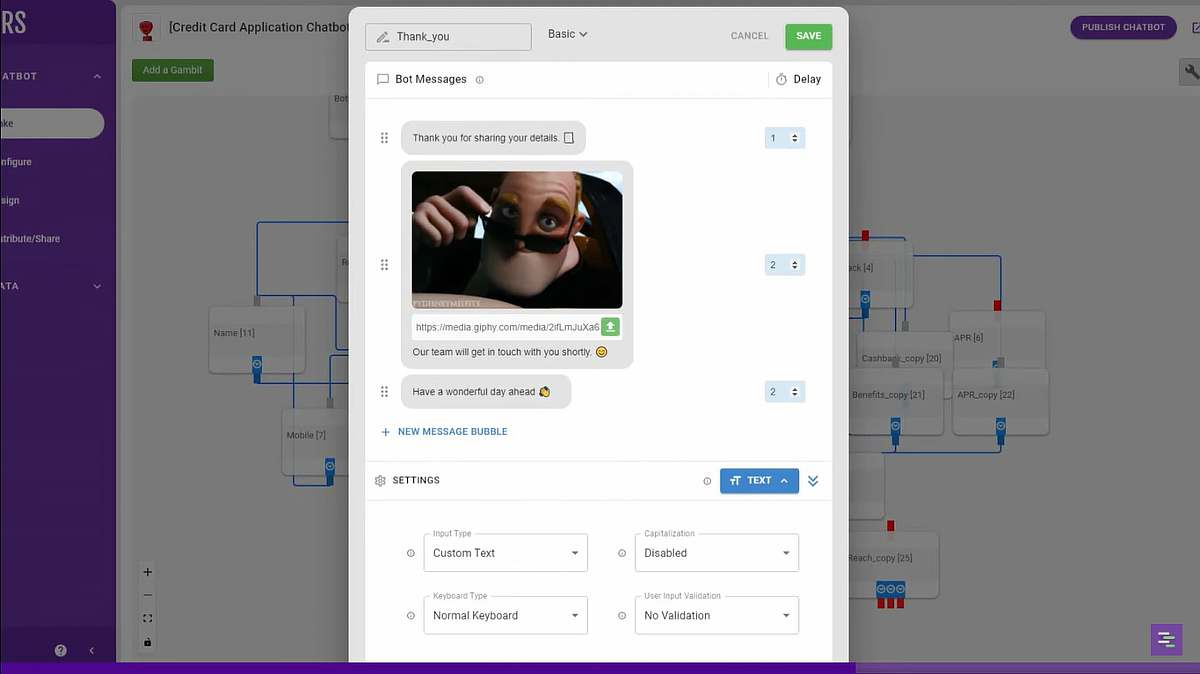Grab the drag handle of 'Thank you for sharing' message
This screenshot has height=674, width=1200.
384,138
